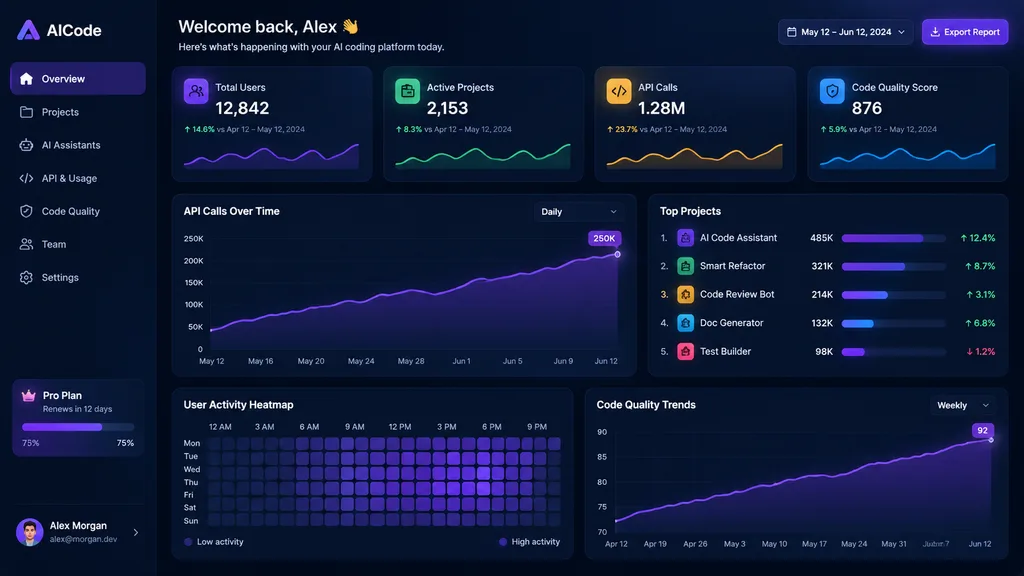1024x576 pixels.
Task: Click the Code Review Bot project icon
Action: [x=685, y=295]
